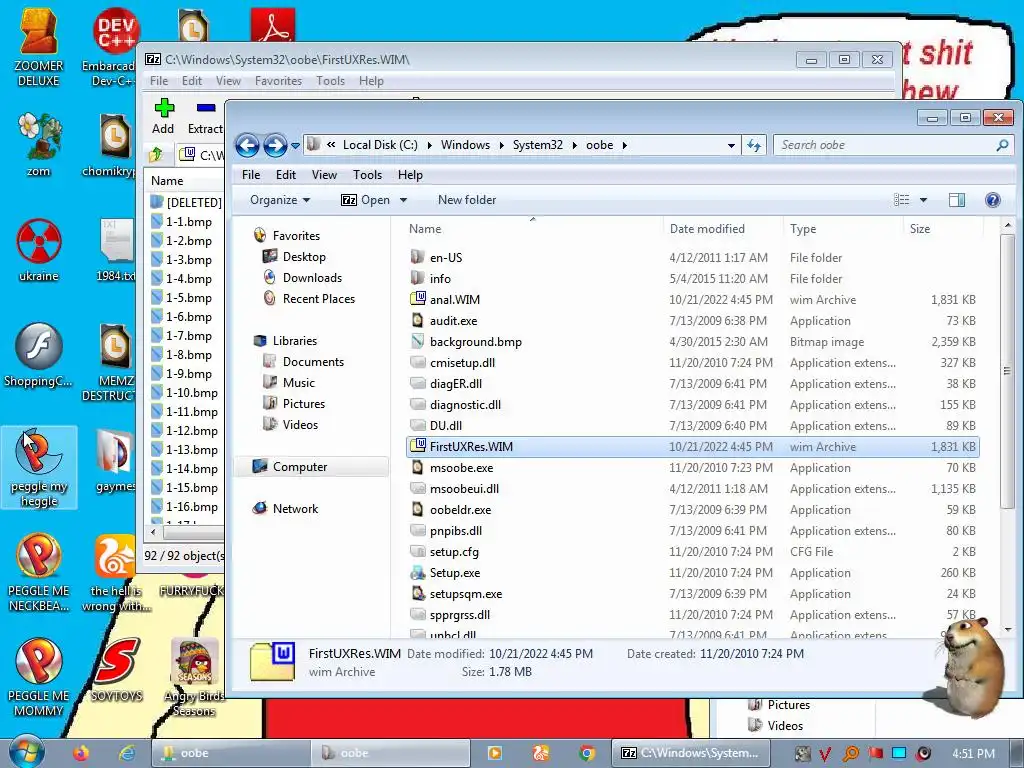This screenshot has height=768, width=1024.
Task: Open 7-Zip Help menu
Action: point(371,81)
